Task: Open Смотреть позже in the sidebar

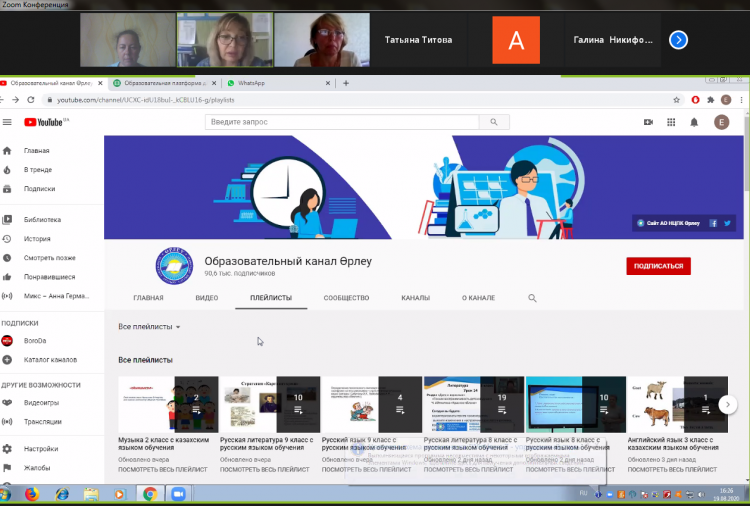Action: click(52, 258)
